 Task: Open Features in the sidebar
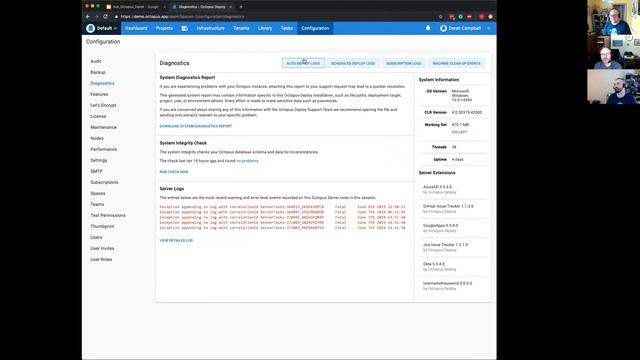pyautogui.click(x=99, y=94)
